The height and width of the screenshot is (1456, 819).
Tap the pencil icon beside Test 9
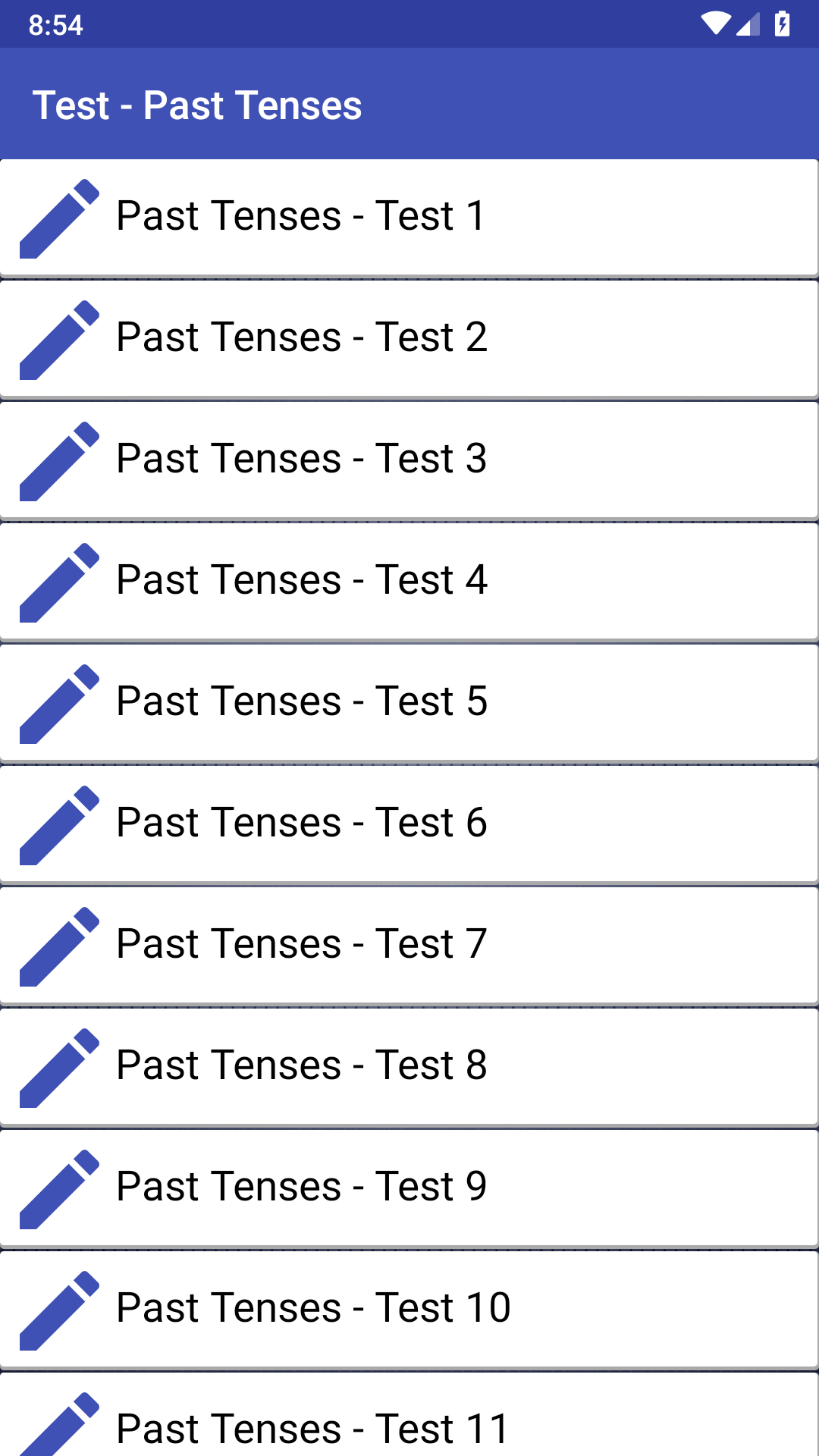tap(59, 1189)
